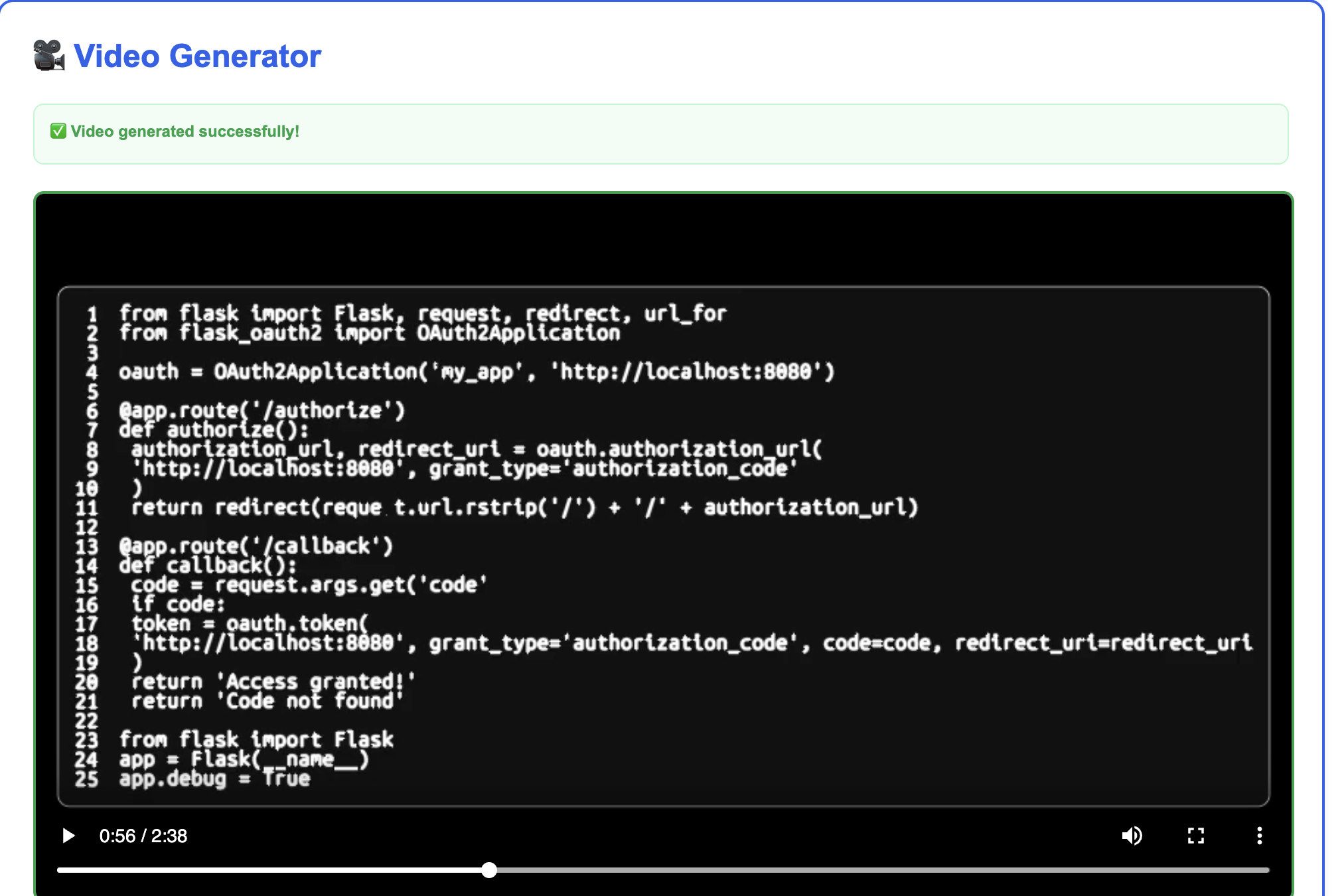The width and height of the screenshot is (1344, 896).
Task: Seek back on the played progress portion
Action: coord(265,870)
